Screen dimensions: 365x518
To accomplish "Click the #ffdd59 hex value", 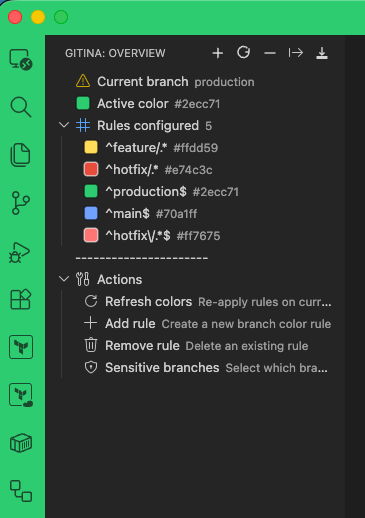I will (196, 148).
